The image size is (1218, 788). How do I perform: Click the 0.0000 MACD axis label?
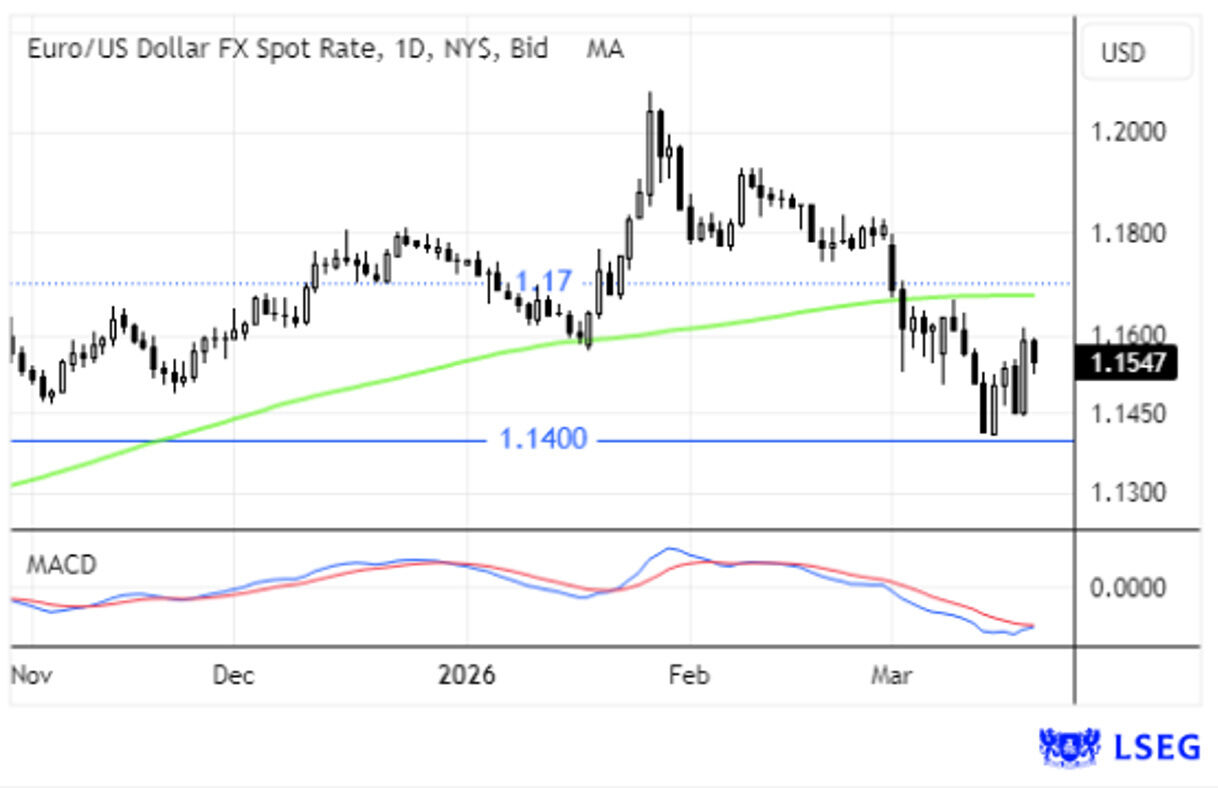[1128, 587]
